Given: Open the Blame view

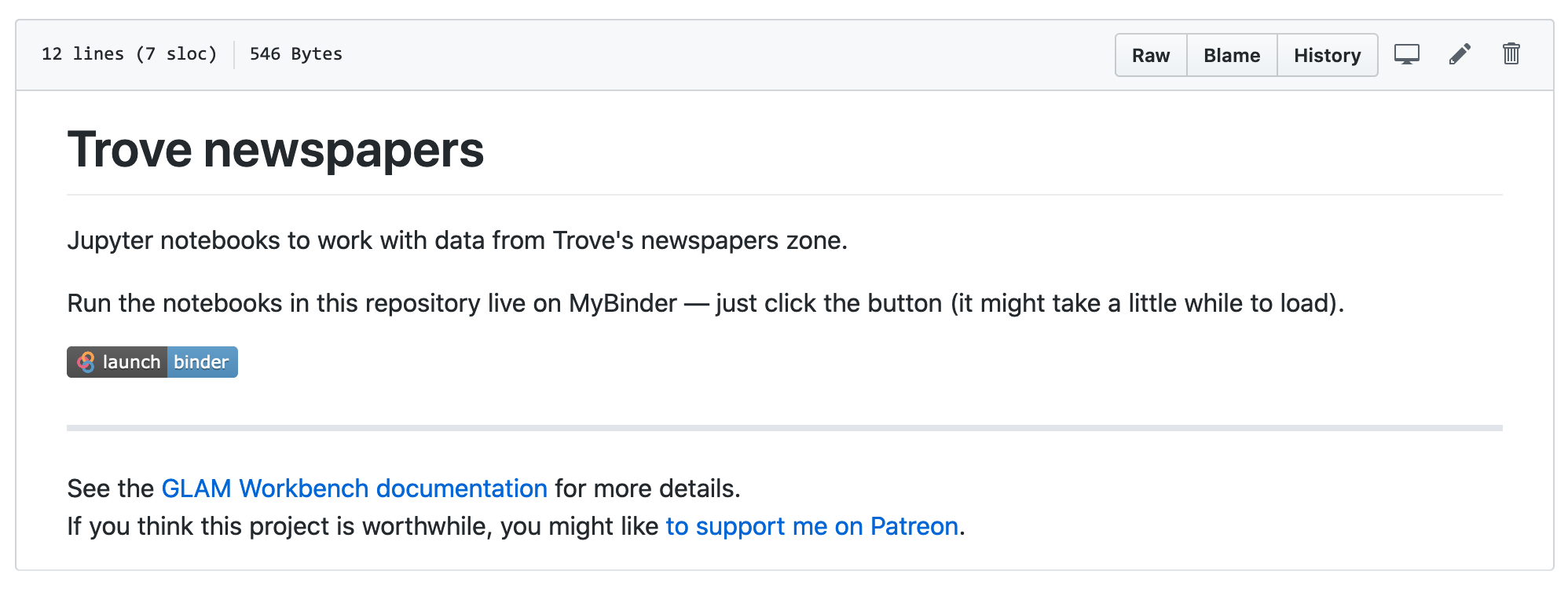Looking at the screenshot, I should 1231,55.
